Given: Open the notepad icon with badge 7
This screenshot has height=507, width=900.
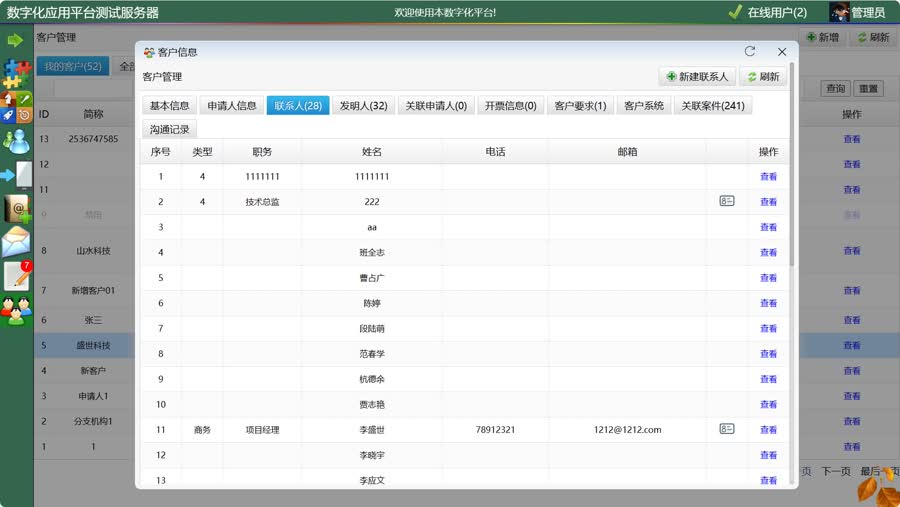Looking at the screenshot, I should point(17,276).
